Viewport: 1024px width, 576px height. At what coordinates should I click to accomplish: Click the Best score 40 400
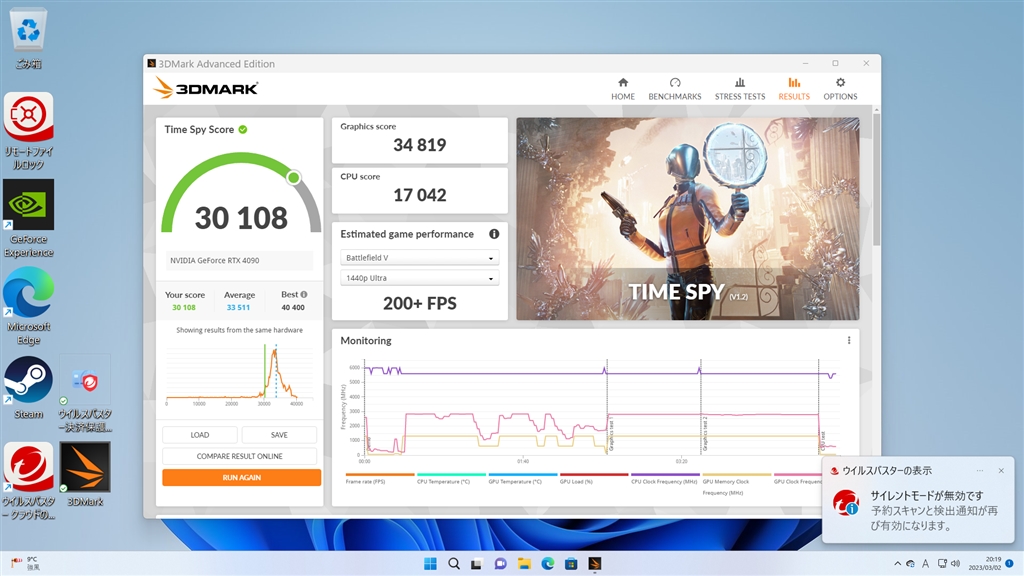coord(293,308)
